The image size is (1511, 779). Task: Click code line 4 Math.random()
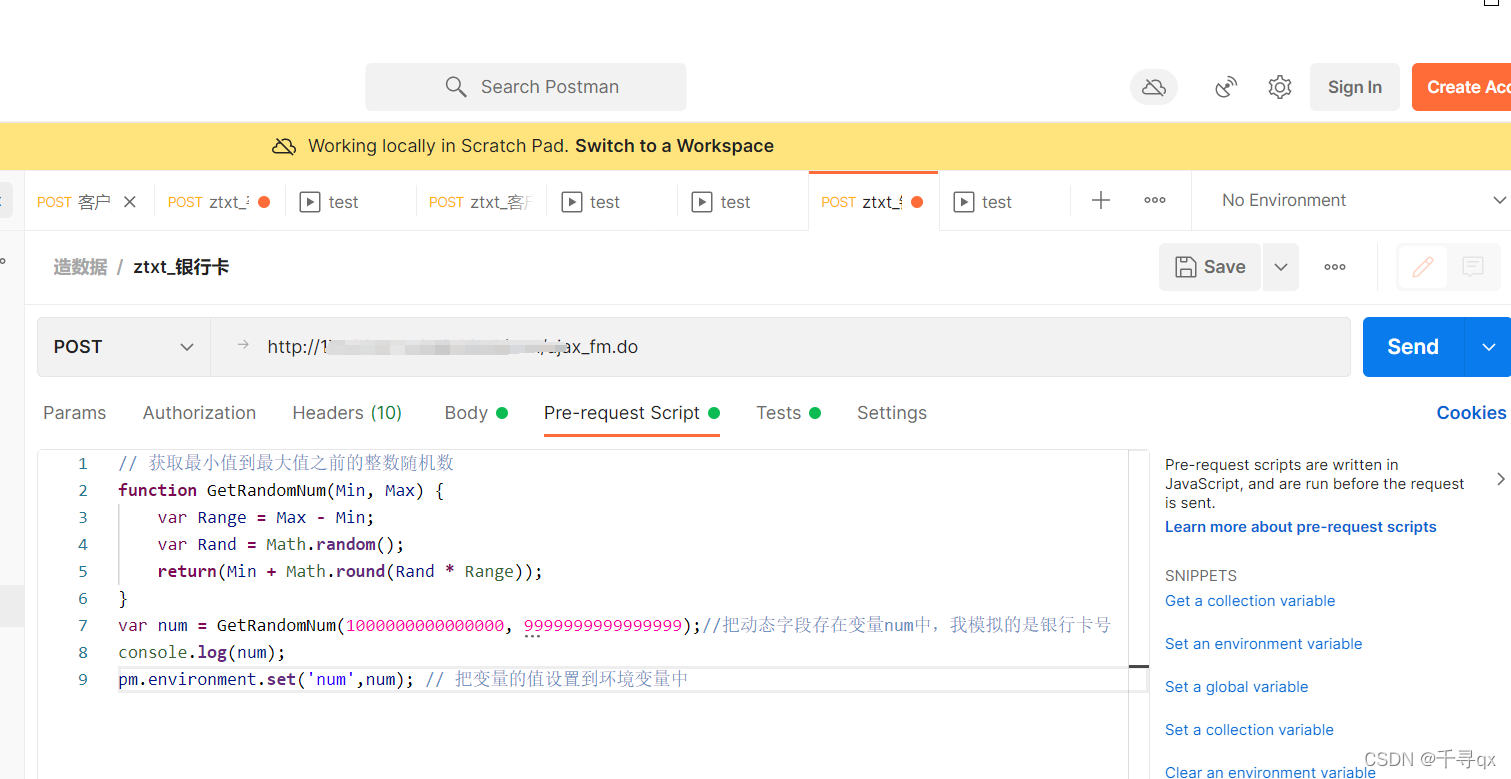[x=280, y=544]
